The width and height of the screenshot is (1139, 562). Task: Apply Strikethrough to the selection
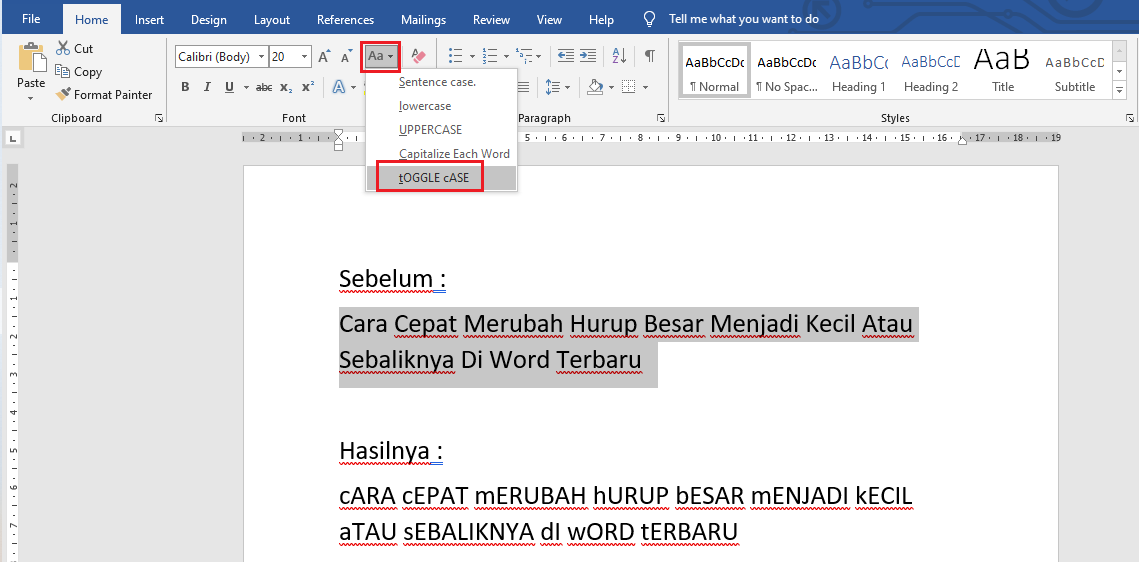264,87
